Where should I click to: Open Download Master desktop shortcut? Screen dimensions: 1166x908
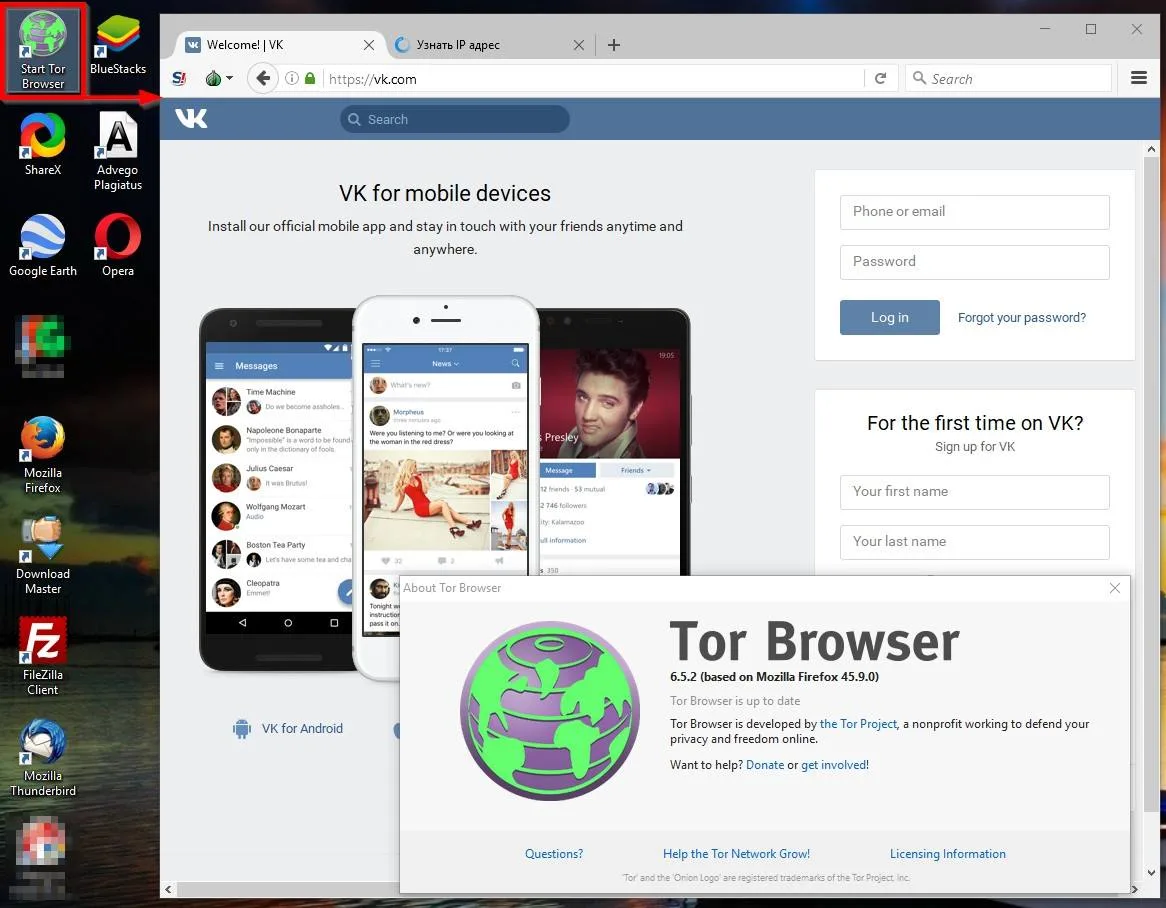click(x=42, y=556)
